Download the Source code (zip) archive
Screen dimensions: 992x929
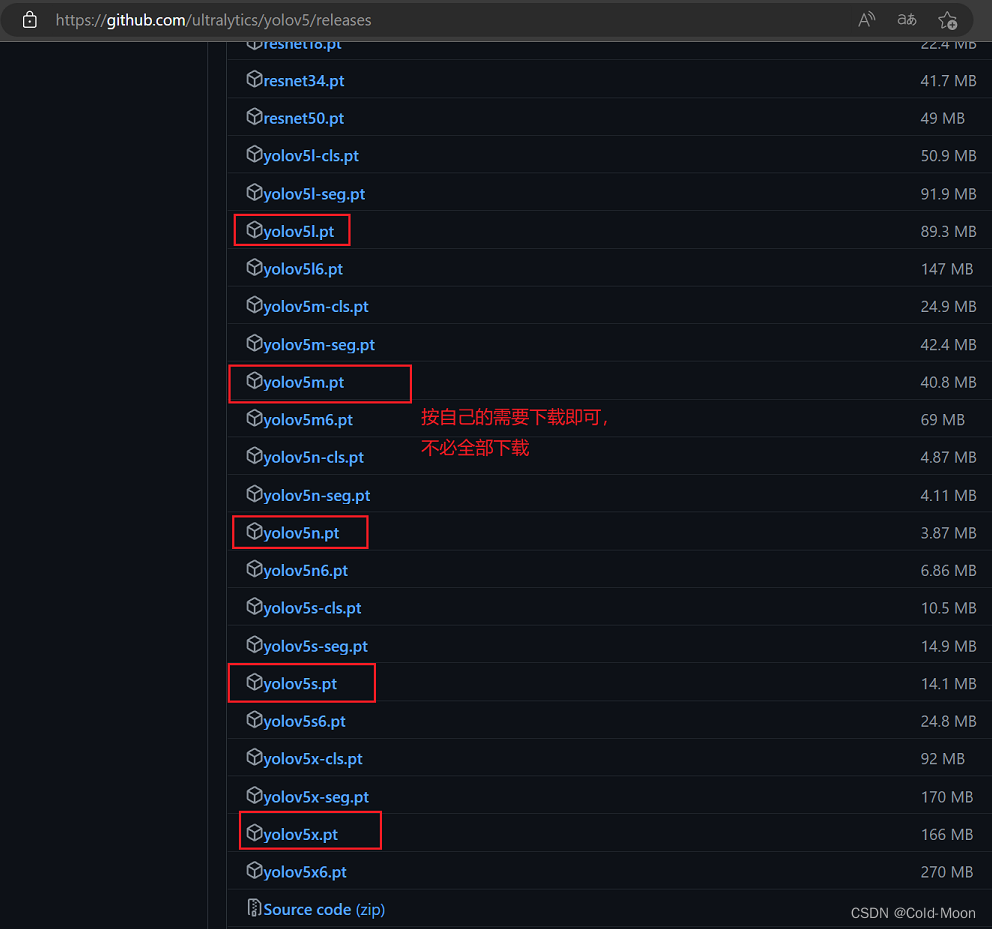(324, 909)
